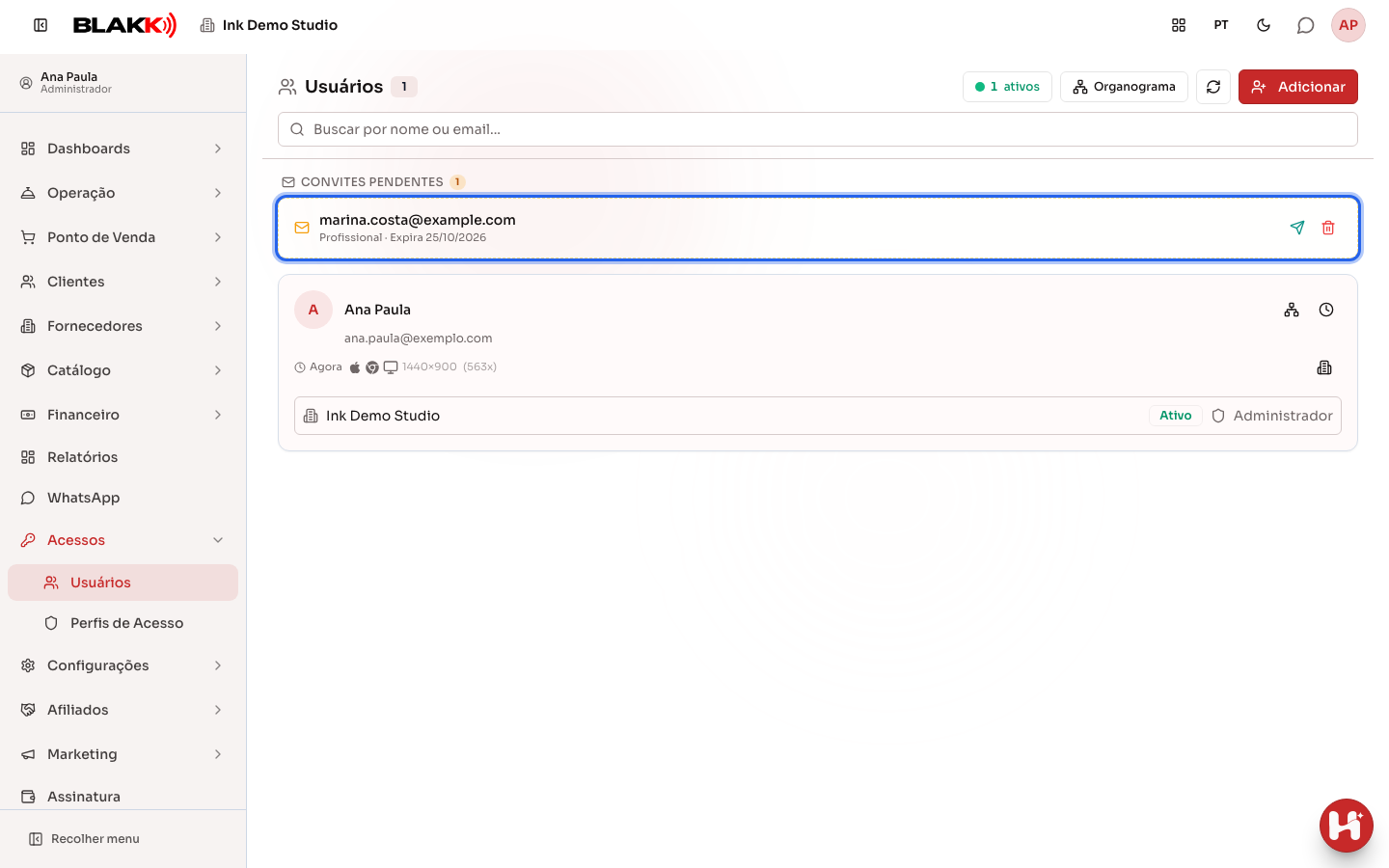
Task: Select Usuários in the sidebar
Action: pyautogui.click(x=123, y=583)
